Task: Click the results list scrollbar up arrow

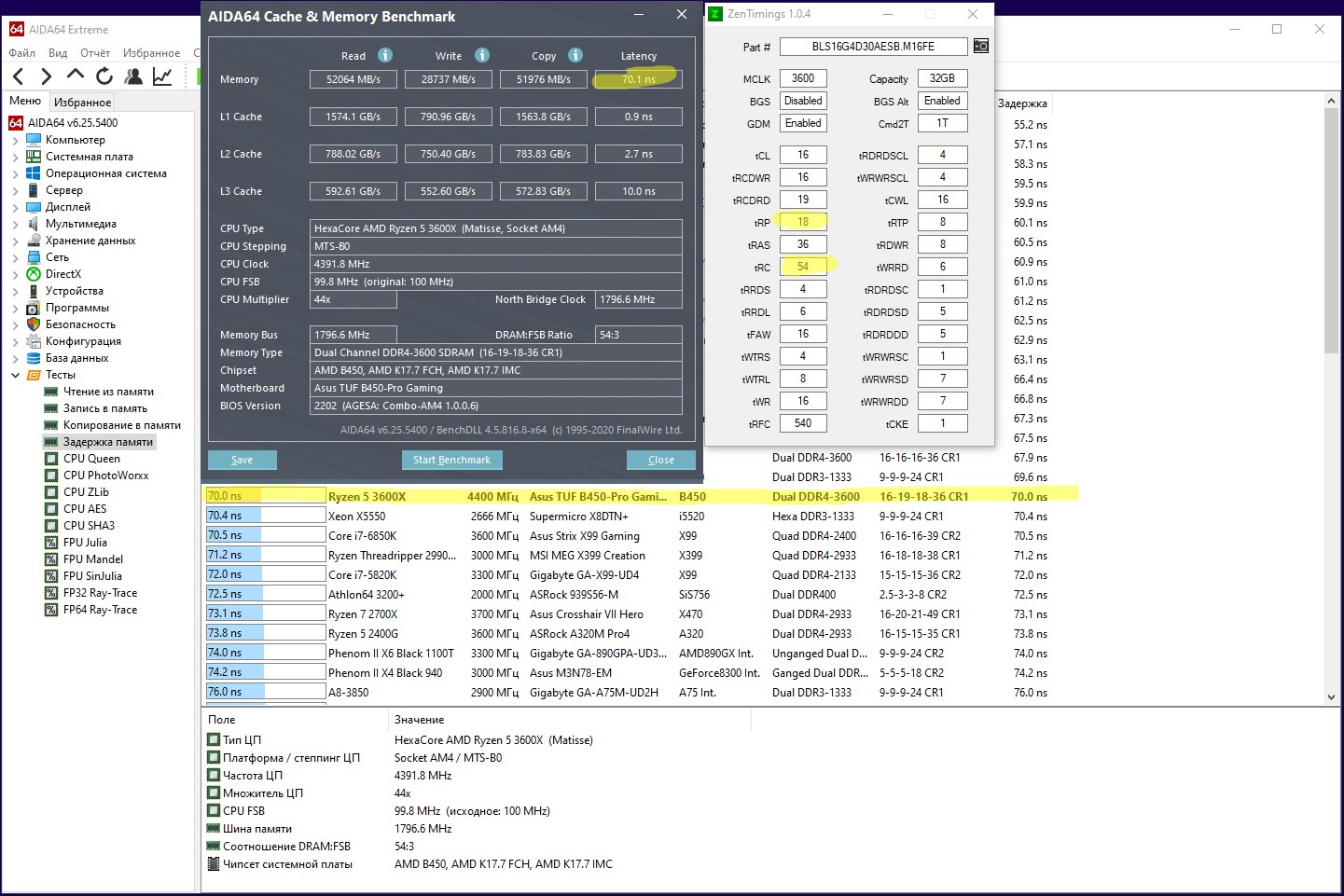Action: pos(1332,103)
